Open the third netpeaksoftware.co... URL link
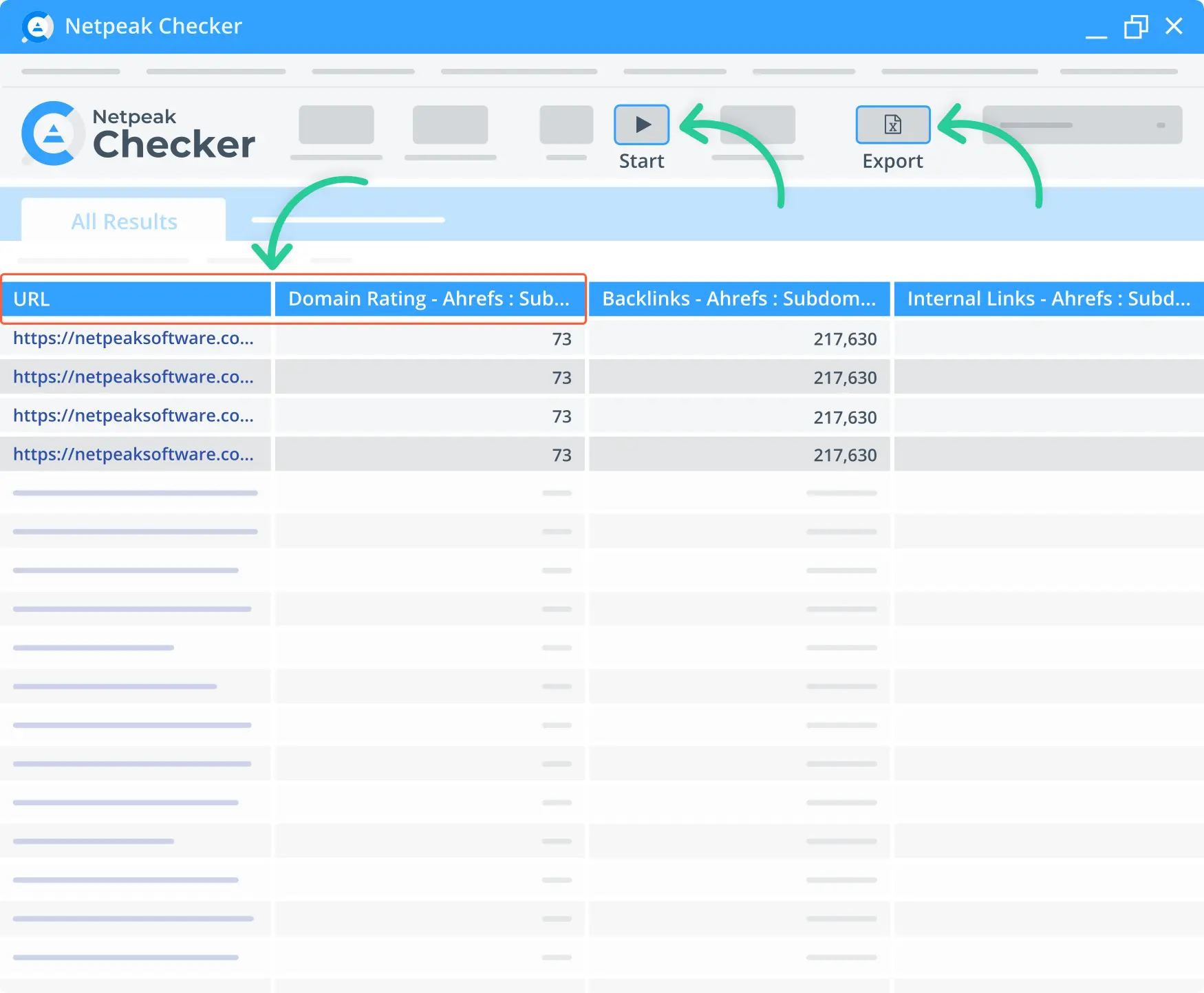1204x993 pixels. point(133,415)
